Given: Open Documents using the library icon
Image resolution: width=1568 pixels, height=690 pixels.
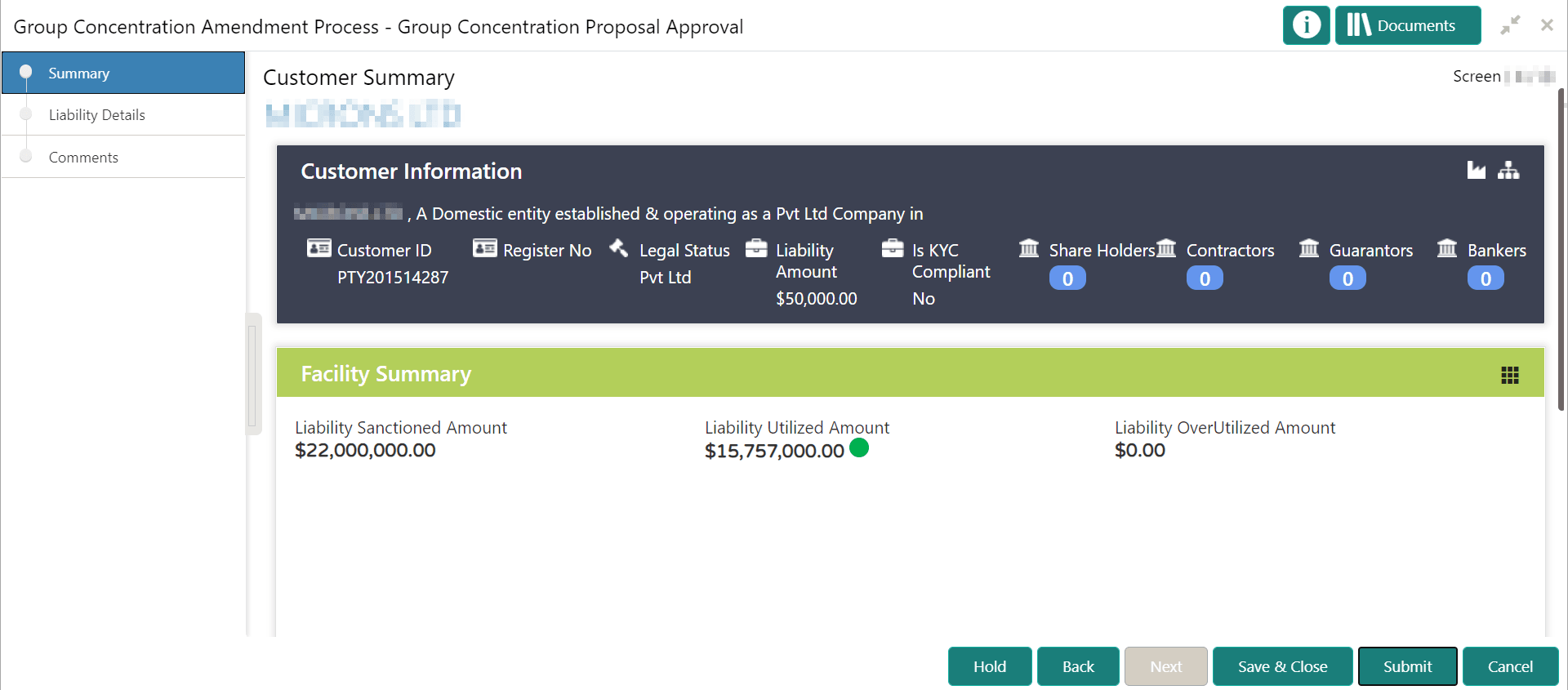Looking at the screenshot, I should click(1407, 25).
